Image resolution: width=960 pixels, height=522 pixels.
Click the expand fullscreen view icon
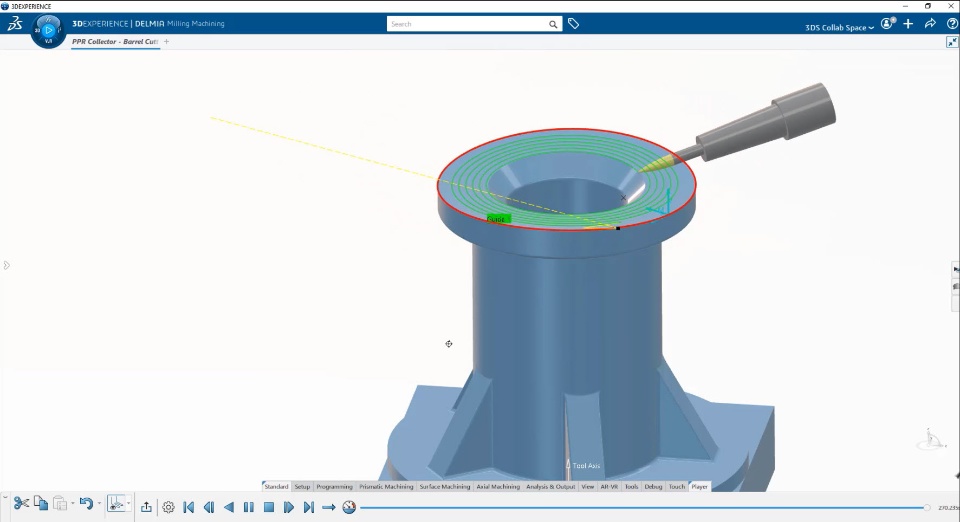(x=951, y=42)
